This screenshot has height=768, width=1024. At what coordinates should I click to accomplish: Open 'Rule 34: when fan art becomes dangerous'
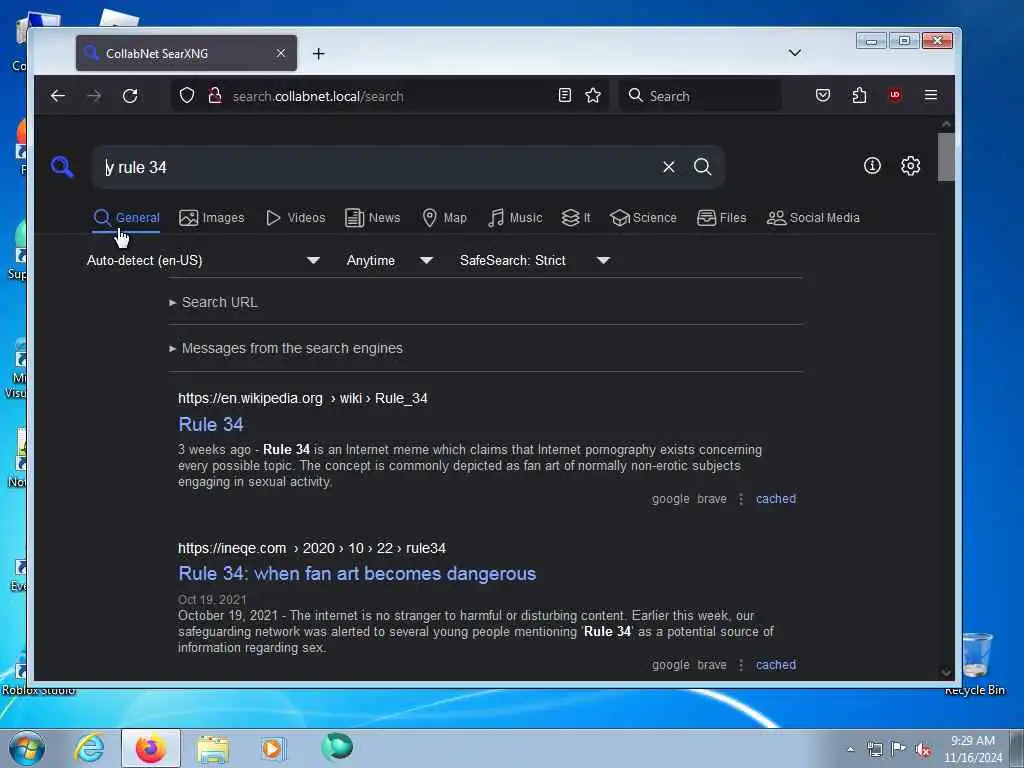coord(357,573)
